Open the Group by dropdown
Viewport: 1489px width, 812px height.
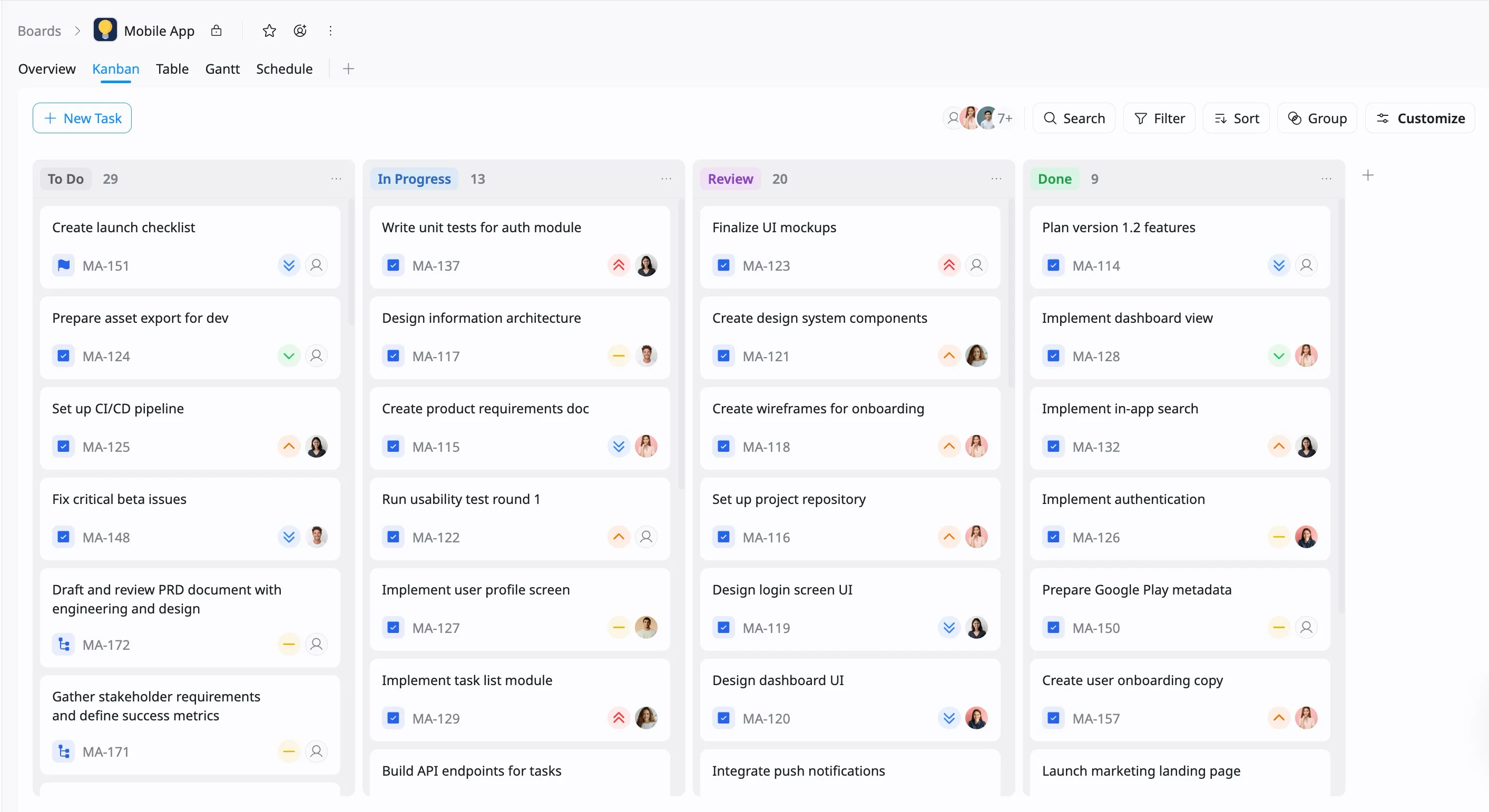pyautogui.click(x=1317, y=118)
